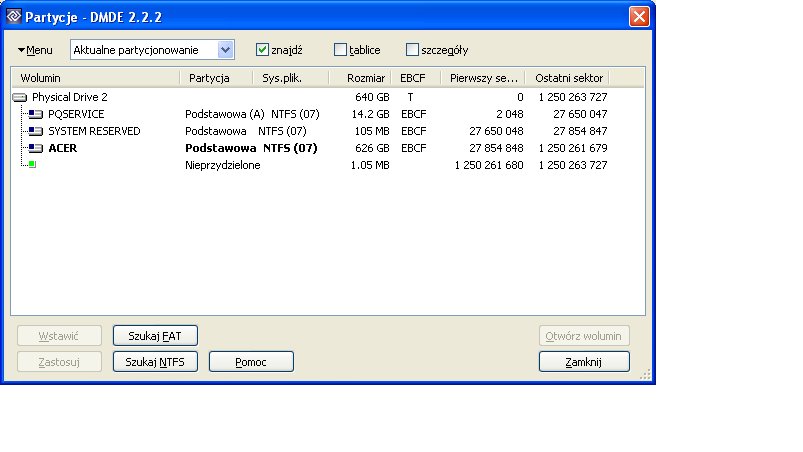Click last sector value 1 250 261 679

point(573,148)
